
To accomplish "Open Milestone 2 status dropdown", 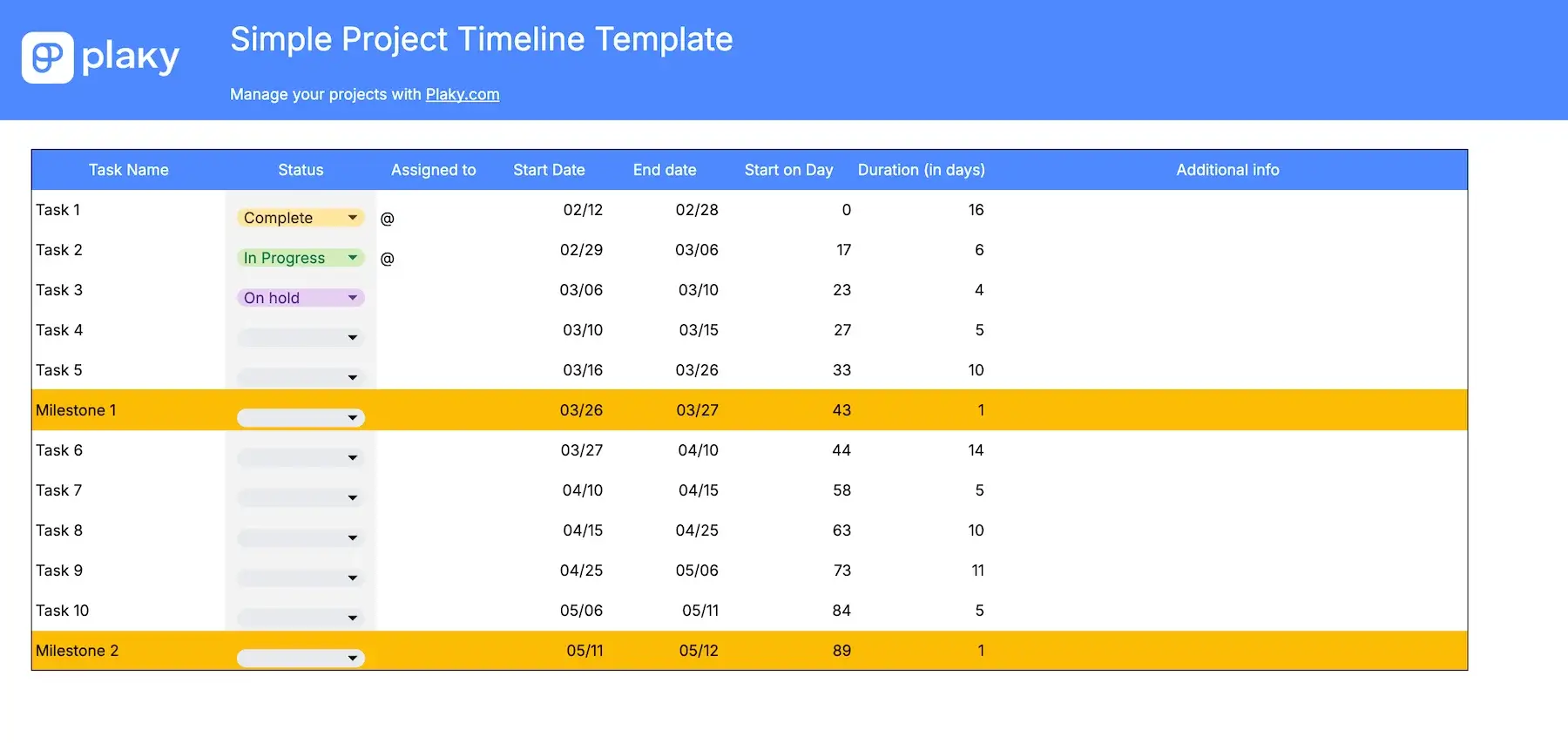I will (x=301, y=659).
